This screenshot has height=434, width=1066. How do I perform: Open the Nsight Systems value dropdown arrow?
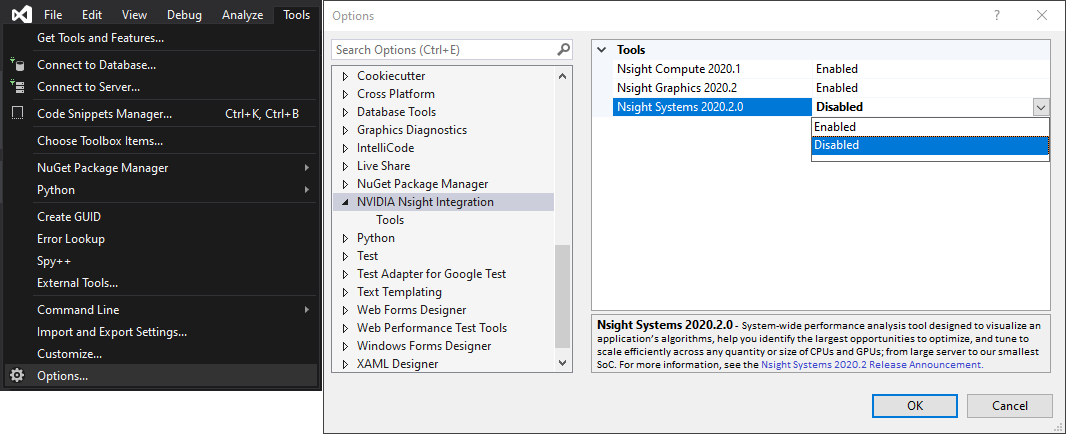(x=1040, y=108)
